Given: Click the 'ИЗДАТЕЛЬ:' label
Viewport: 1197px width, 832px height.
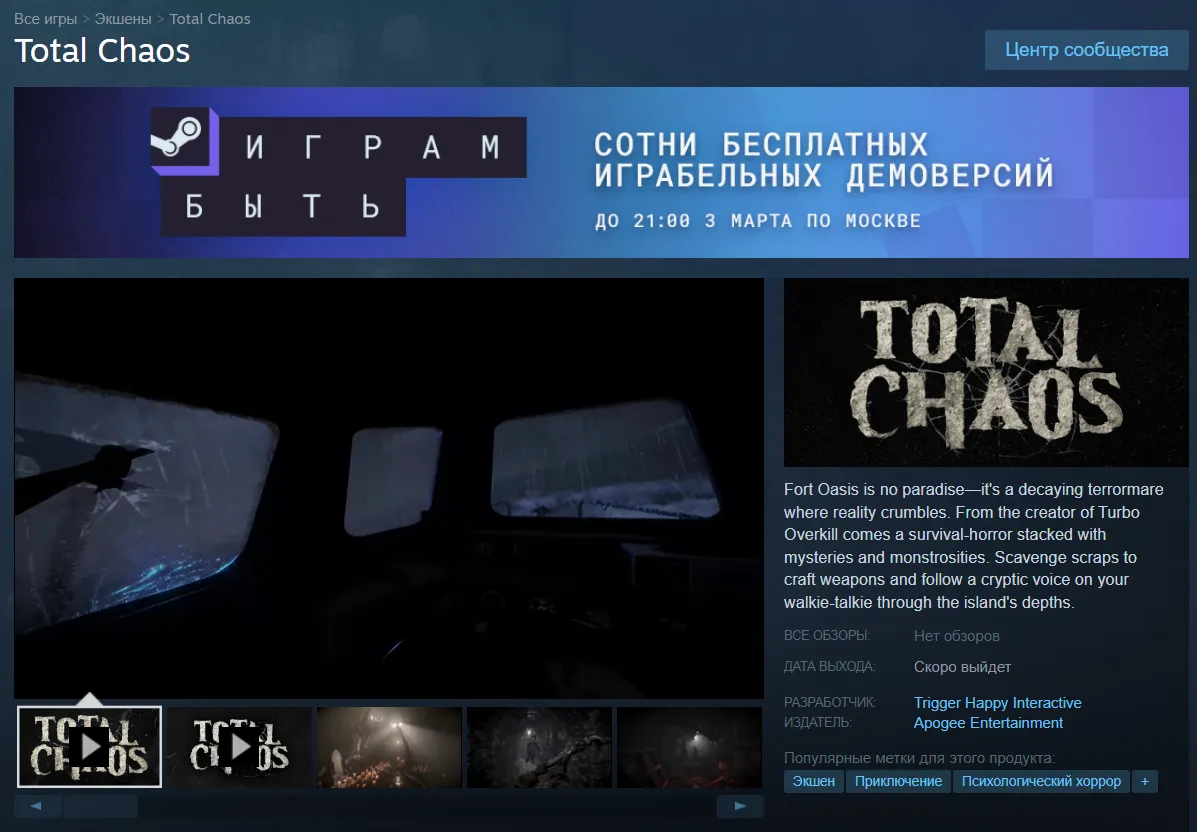Looking at the screenshot, I should click(818, 722).
